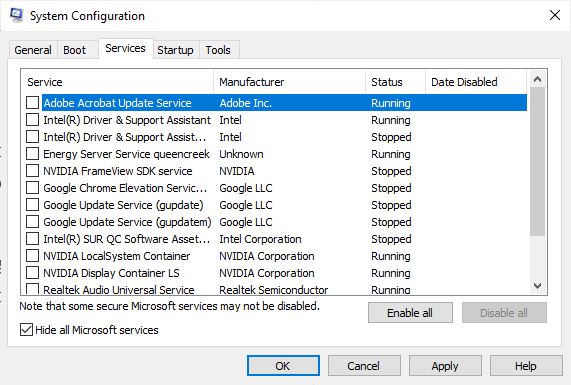Tick NVIDIA LocalSystem Container checkbox

(32, 256)
